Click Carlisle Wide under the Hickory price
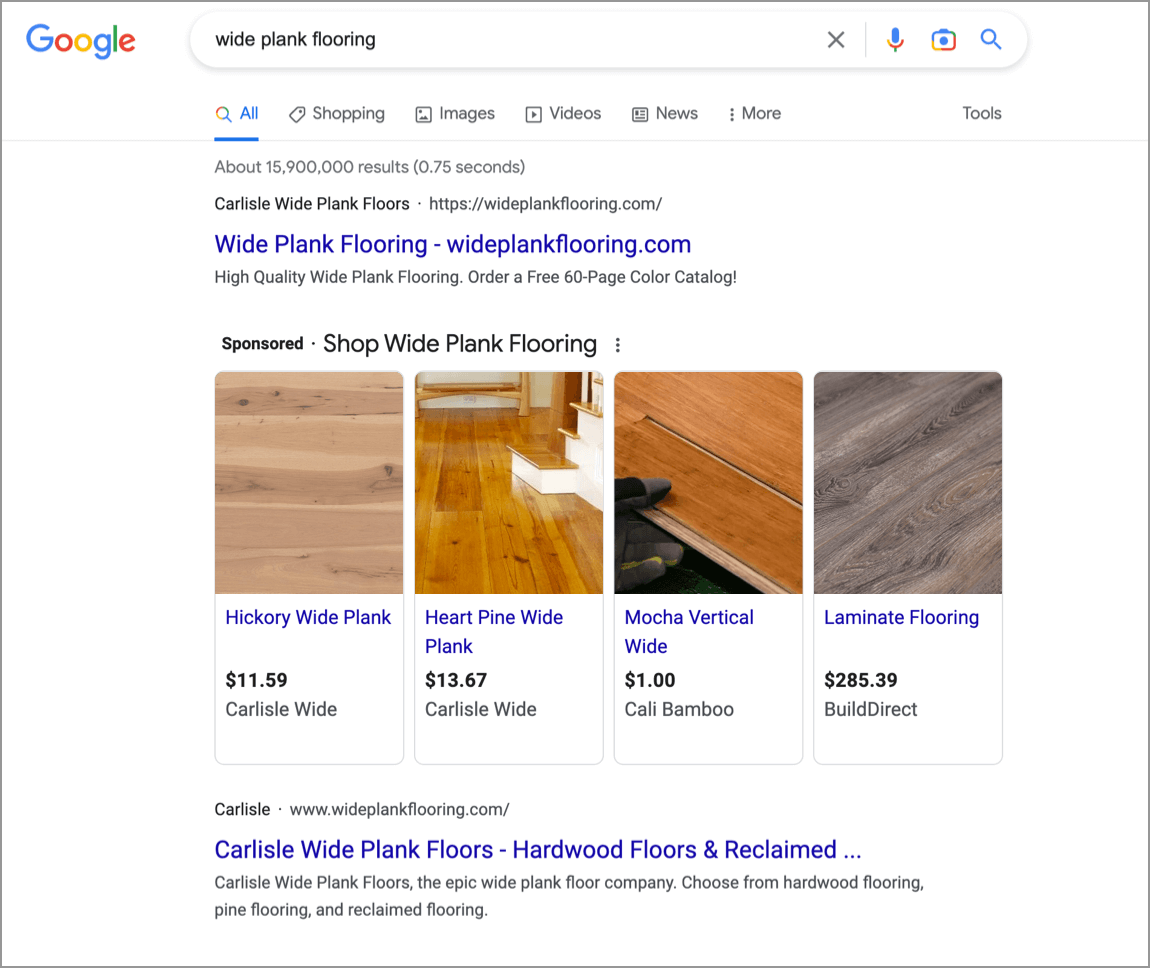This screenshot has height=968, width=1150. (x=281, y=710)
